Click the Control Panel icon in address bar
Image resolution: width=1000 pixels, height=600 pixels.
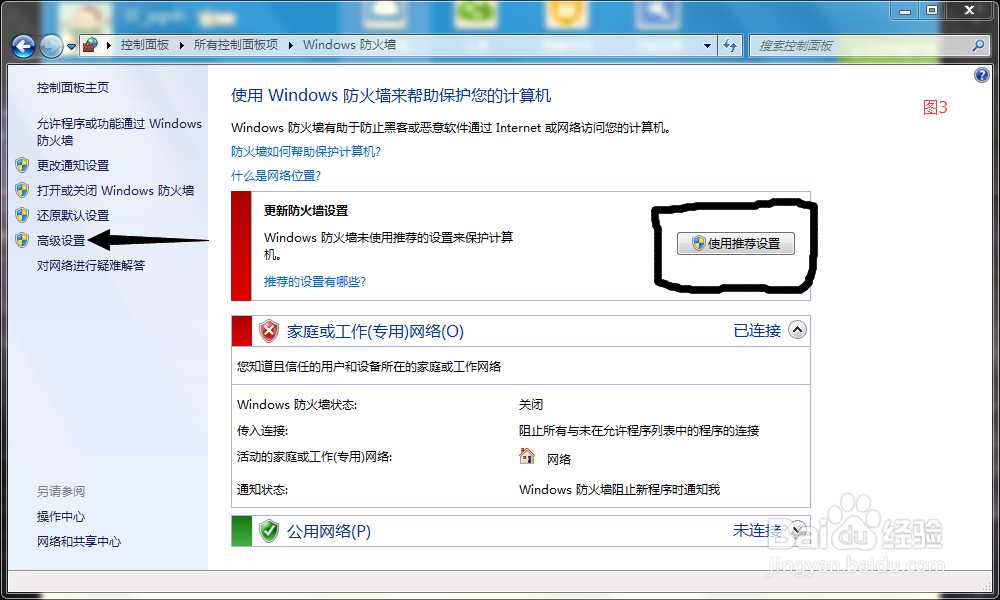pyautogui.click(x=91, y=45)
